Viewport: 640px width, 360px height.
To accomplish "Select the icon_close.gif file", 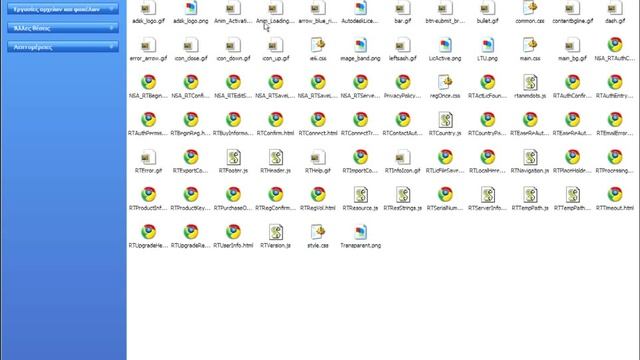I will 191,45.
